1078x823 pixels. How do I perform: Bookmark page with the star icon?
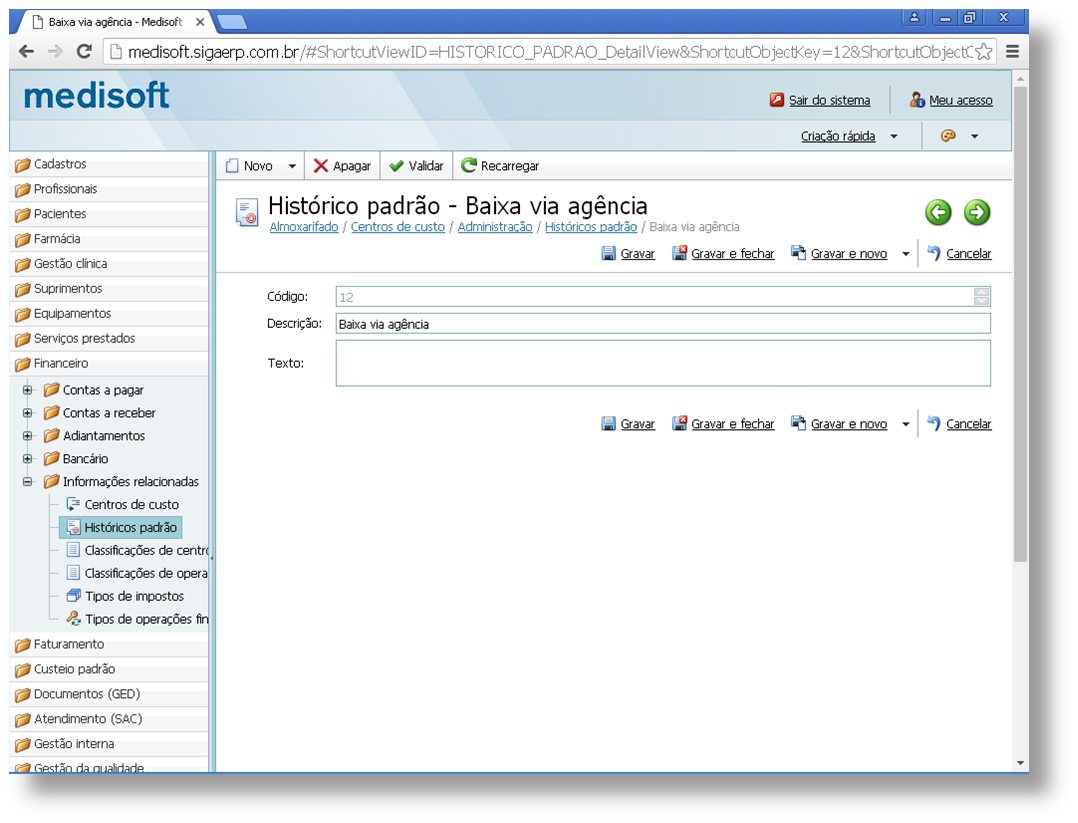pyautogui.click(x=984, y=52)
